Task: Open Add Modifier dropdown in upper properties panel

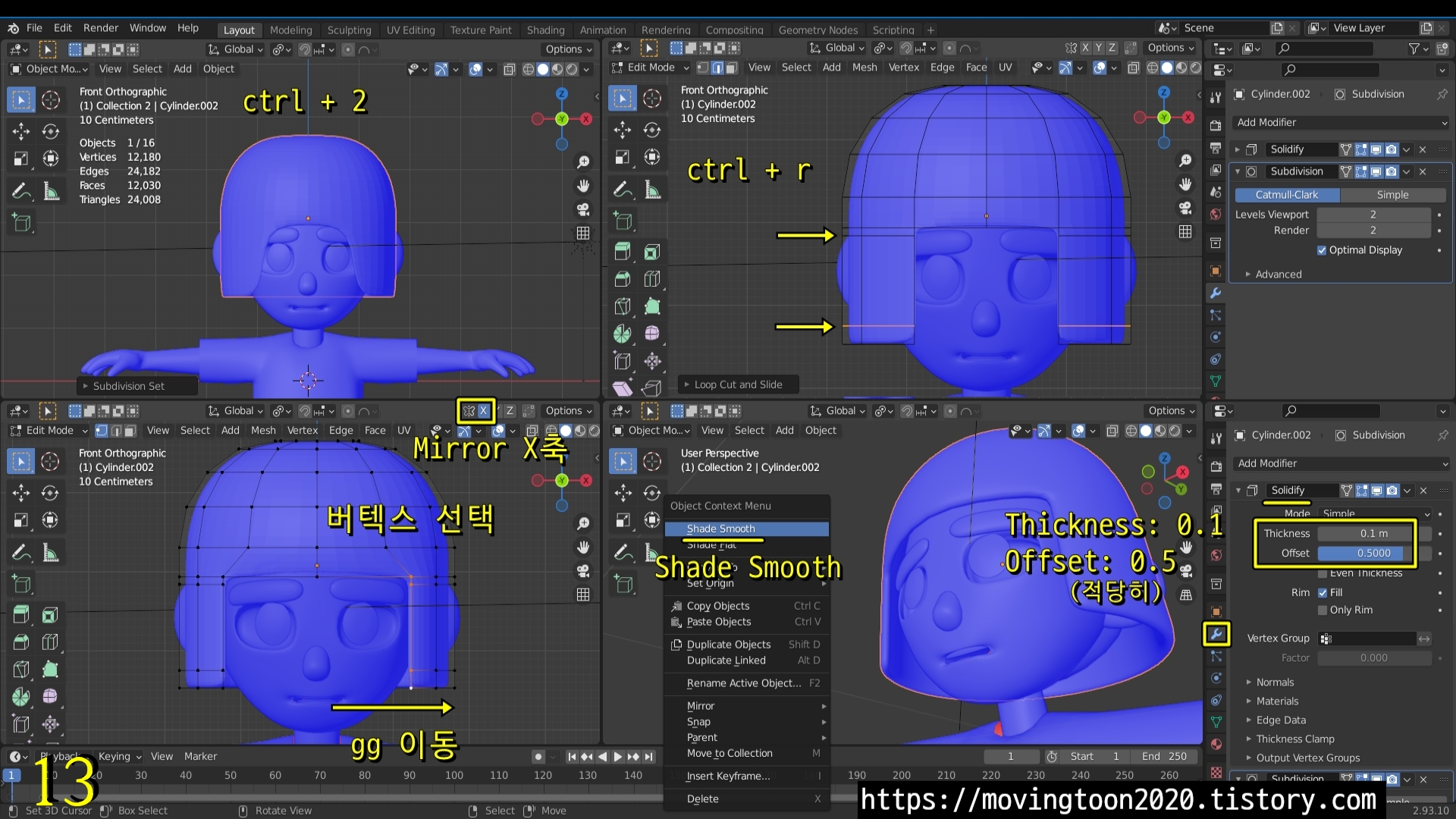Action: coord(1341,123)
